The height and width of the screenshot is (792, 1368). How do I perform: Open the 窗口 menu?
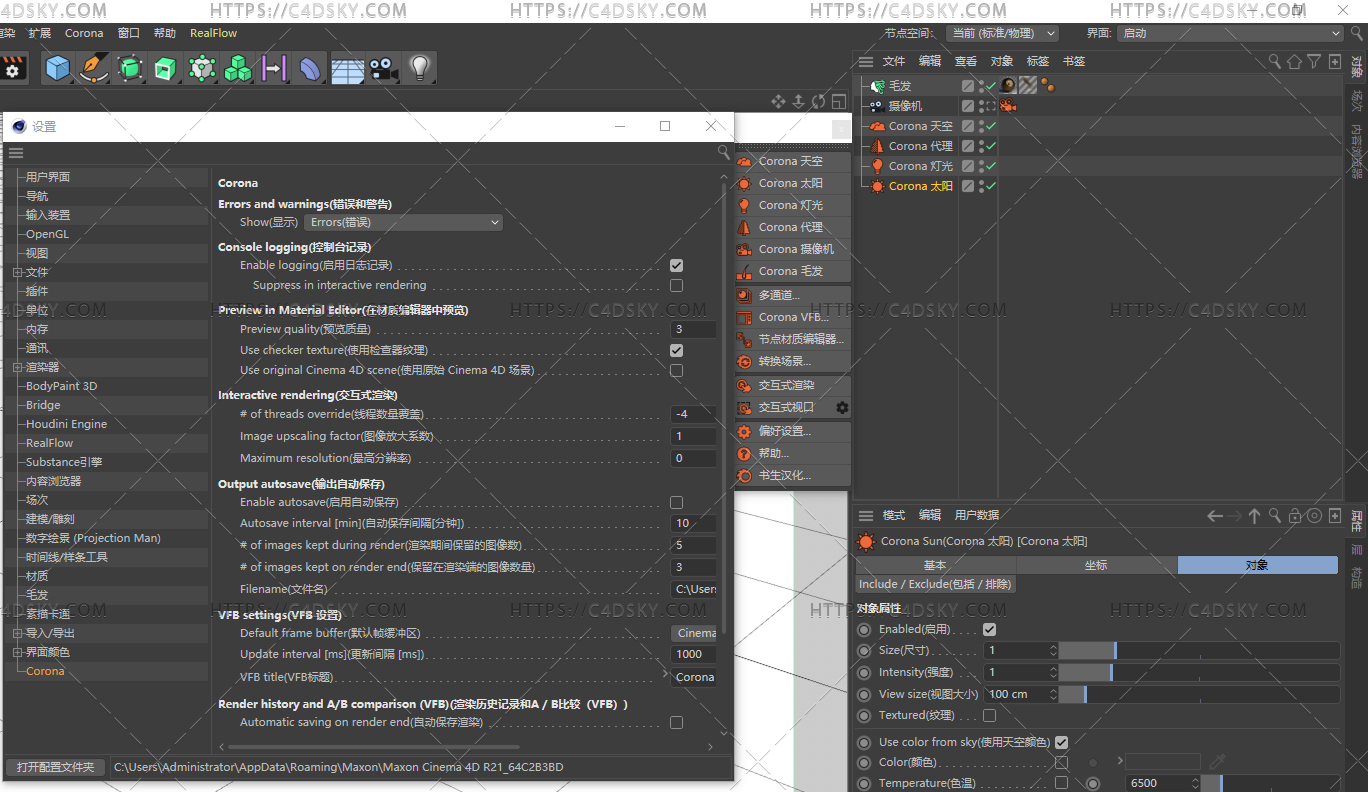coord(129,33)
